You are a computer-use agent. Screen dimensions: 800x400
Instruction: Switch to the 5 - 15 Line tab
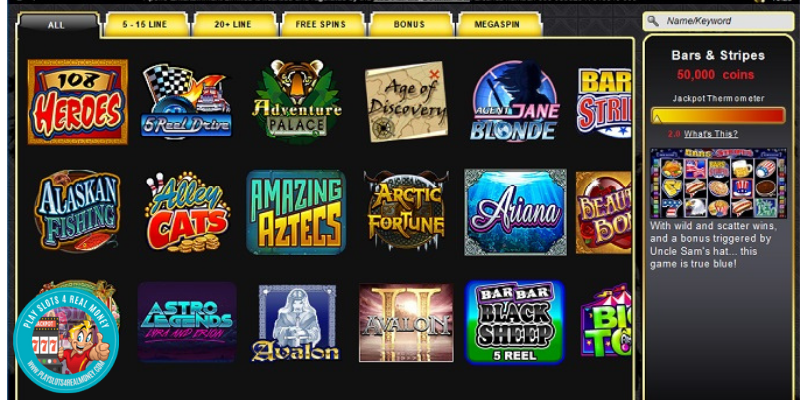pos(145,24)
